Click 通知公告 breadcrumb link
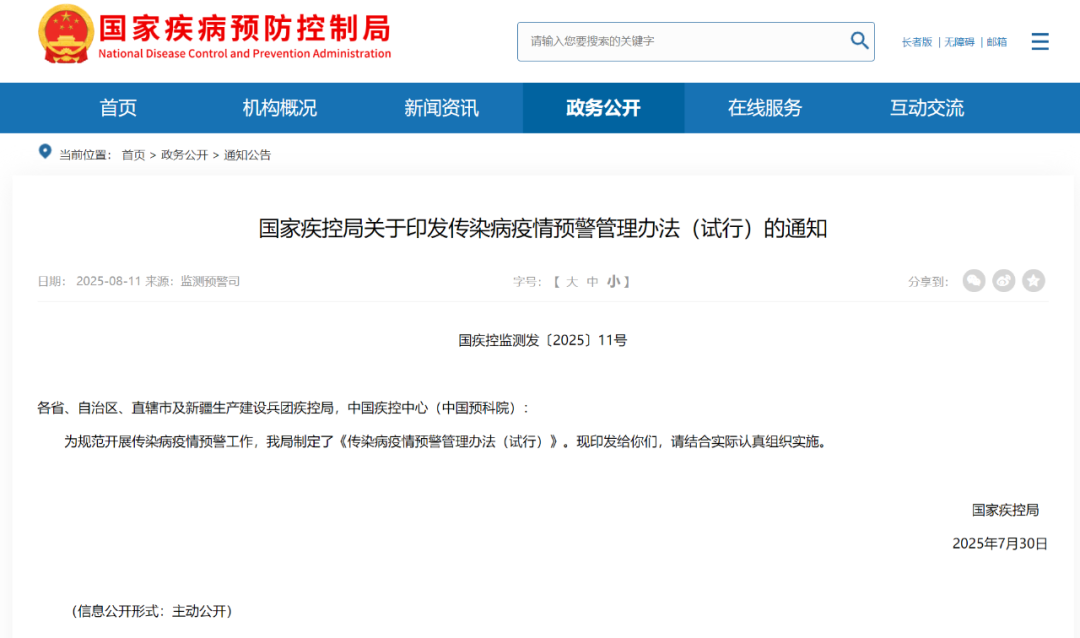Image resolution: width=1080 pixels, height=638 pixels. (x=247, y=155)
